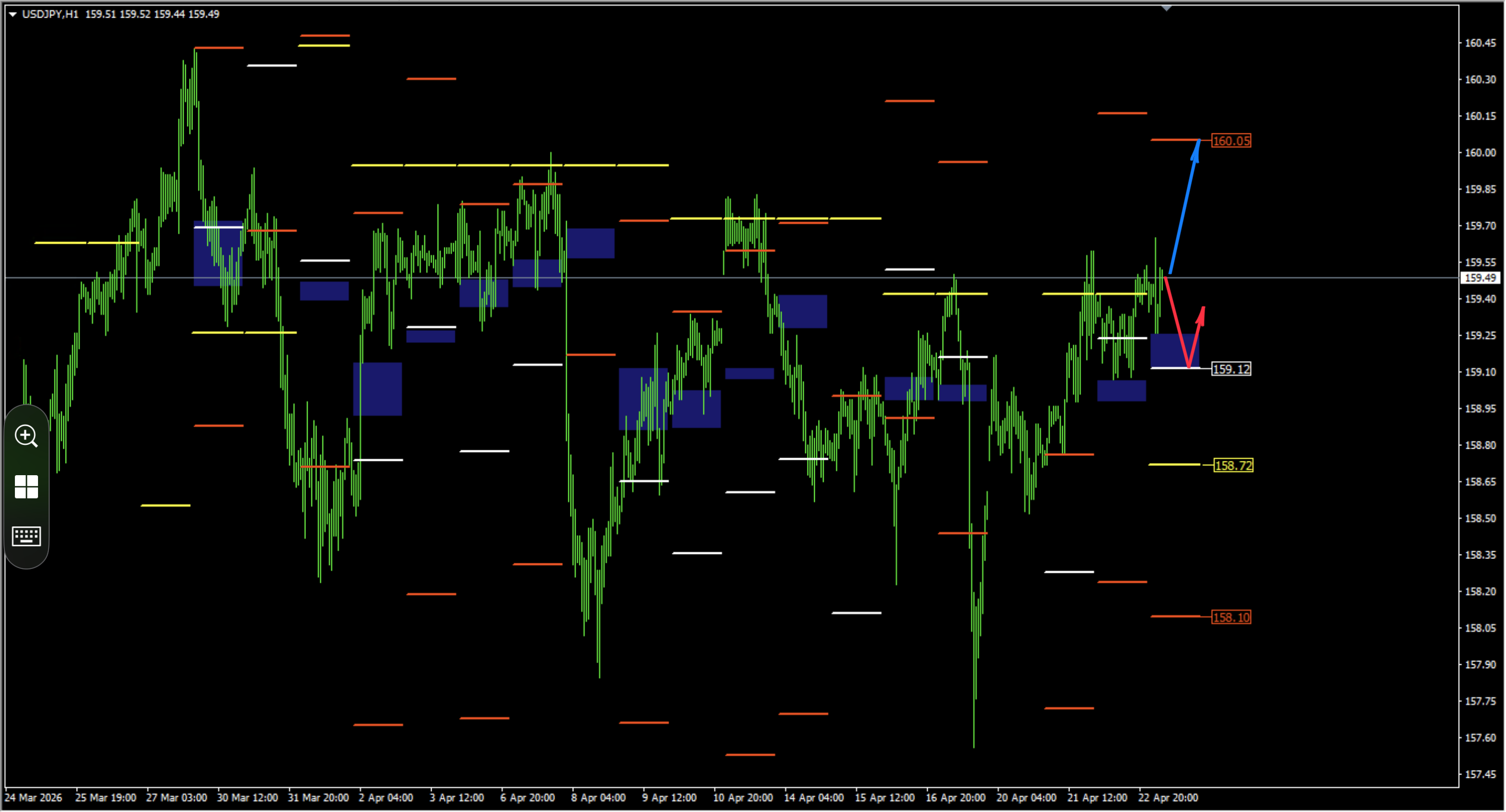Click the 8 Apr 04:00 time label
Viewport: 1506px width, 812px height.
coord(598,798)
